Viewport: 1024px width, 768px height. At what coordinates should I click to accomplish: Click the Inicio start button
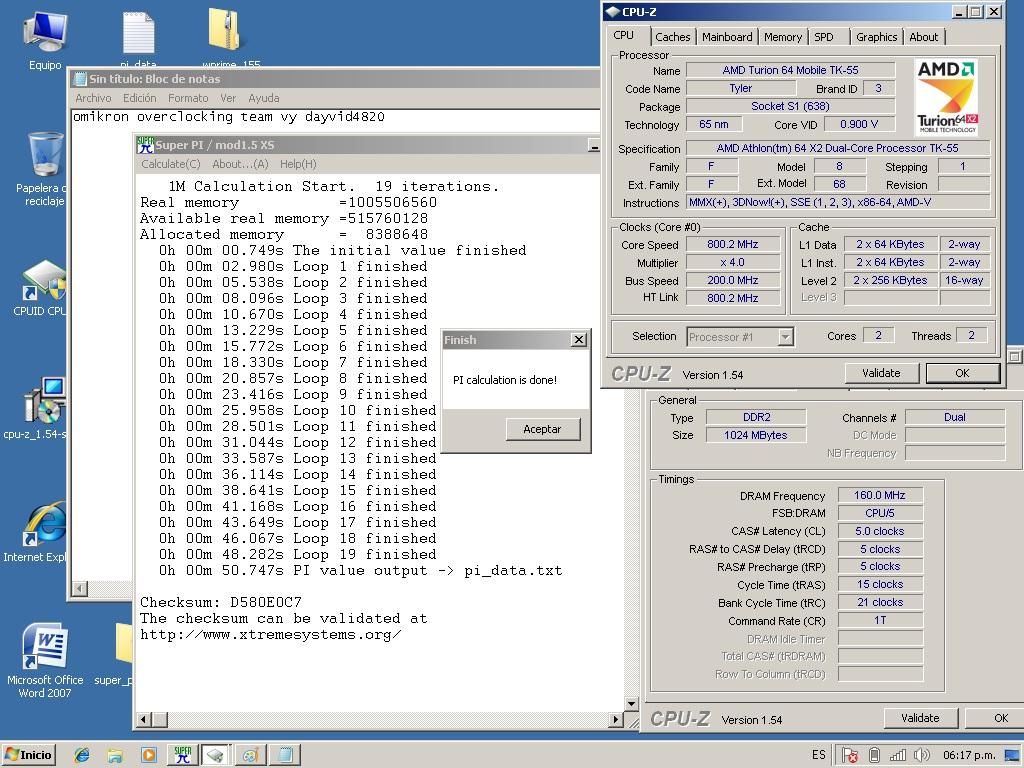tap(28, 755)
